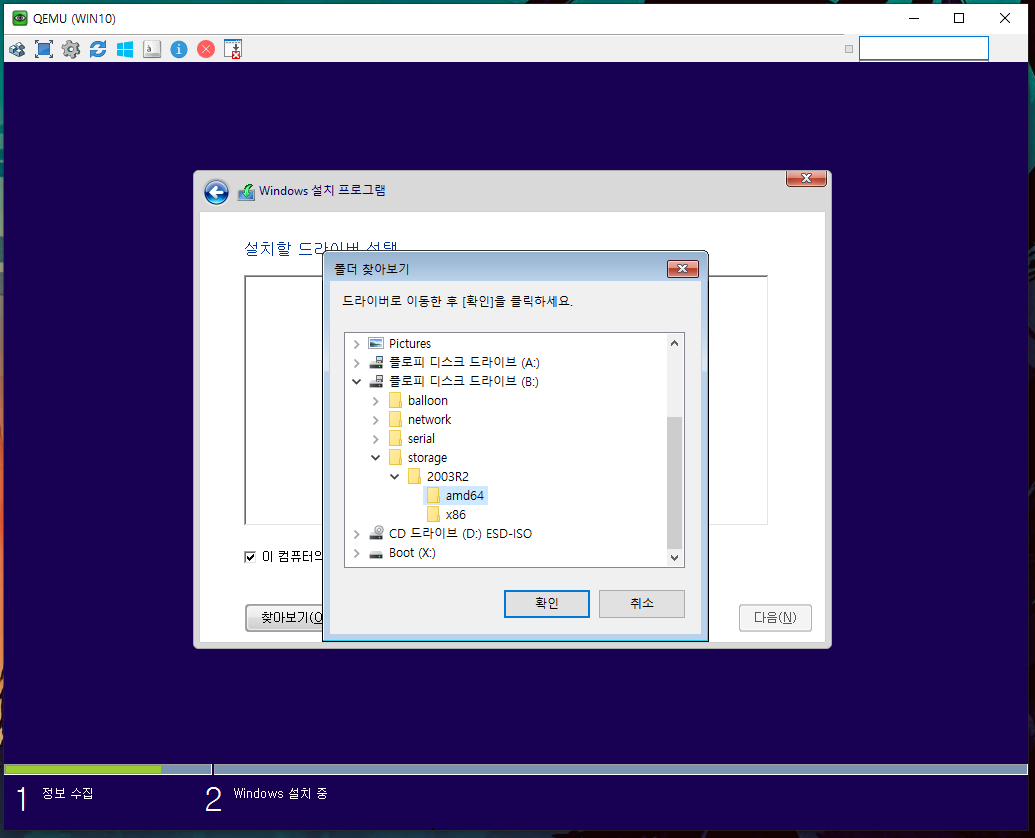Expand the network folder node
Image resolution: width=1035 pixels, height=838 pixels.
(x=376, y=420)
